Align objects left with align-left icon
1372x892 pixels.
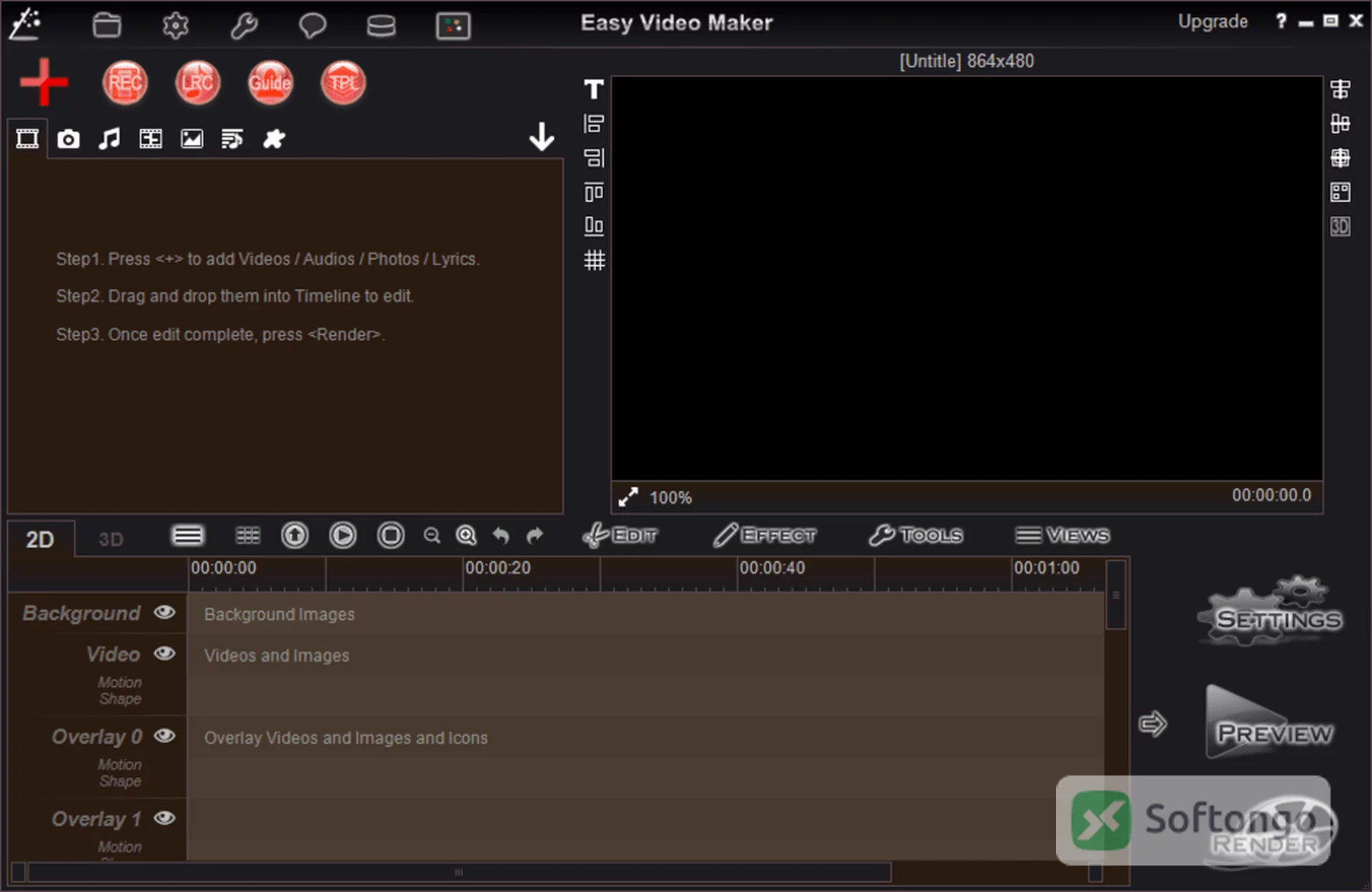(594, 124)
